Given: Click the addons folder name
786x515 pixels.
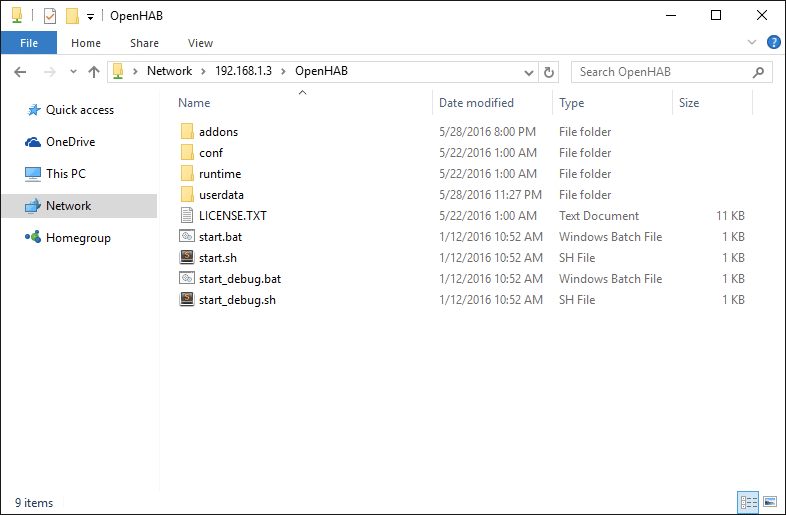Looking at the screenshot, I should click(219, 132).
